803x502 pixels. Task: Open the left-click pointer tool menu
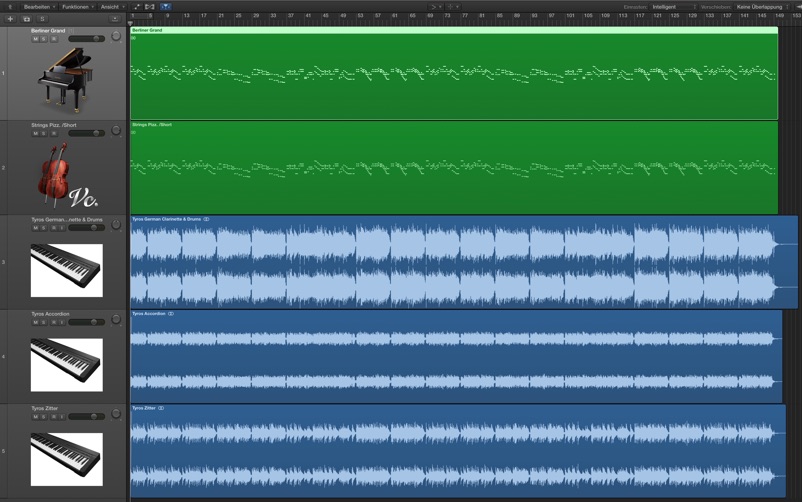435,7
